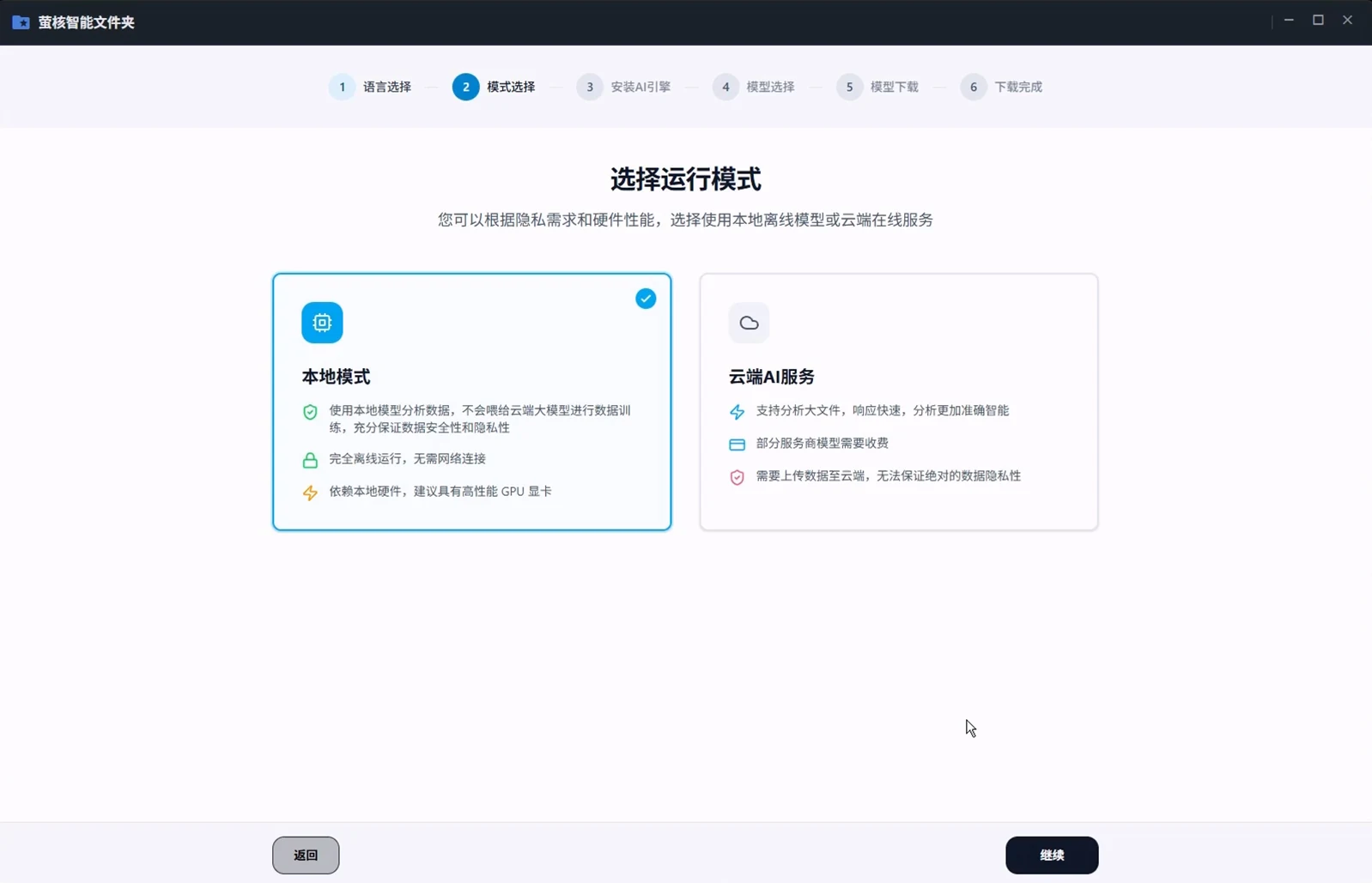
Task: Click the red shield icon about privacy
Action: tap(737, 477)
